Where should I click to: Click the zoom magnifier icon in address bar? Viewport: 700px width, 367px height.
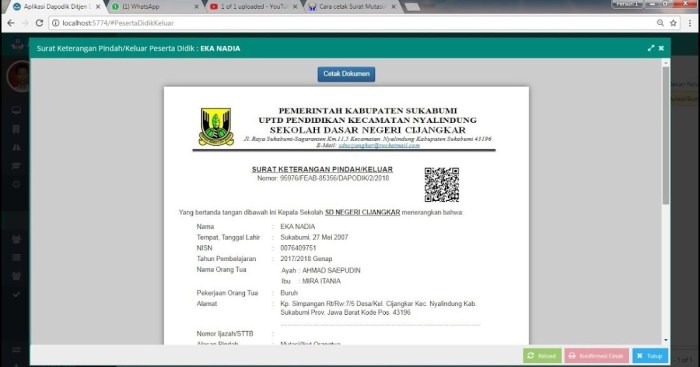pyautogui.click(x=660, y=23)
